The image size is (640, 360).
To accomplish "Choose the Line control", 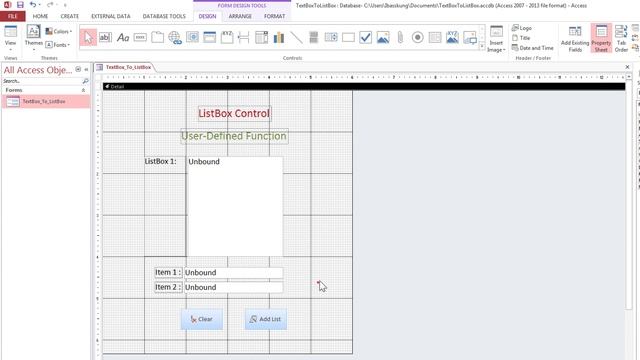I will click(x=296, y=38).
